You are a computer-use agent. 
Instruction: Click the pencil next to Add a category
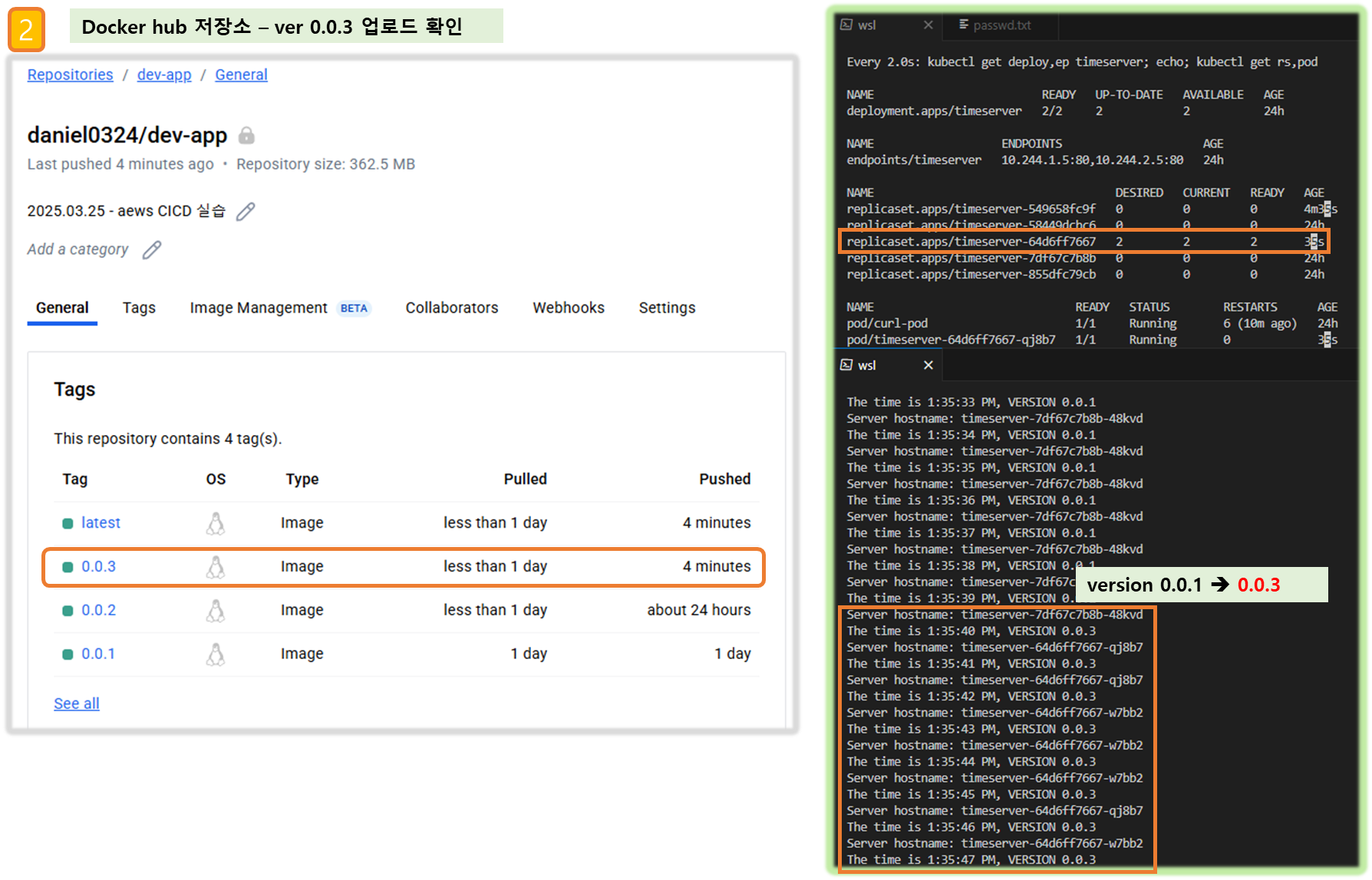coord(152,250)
